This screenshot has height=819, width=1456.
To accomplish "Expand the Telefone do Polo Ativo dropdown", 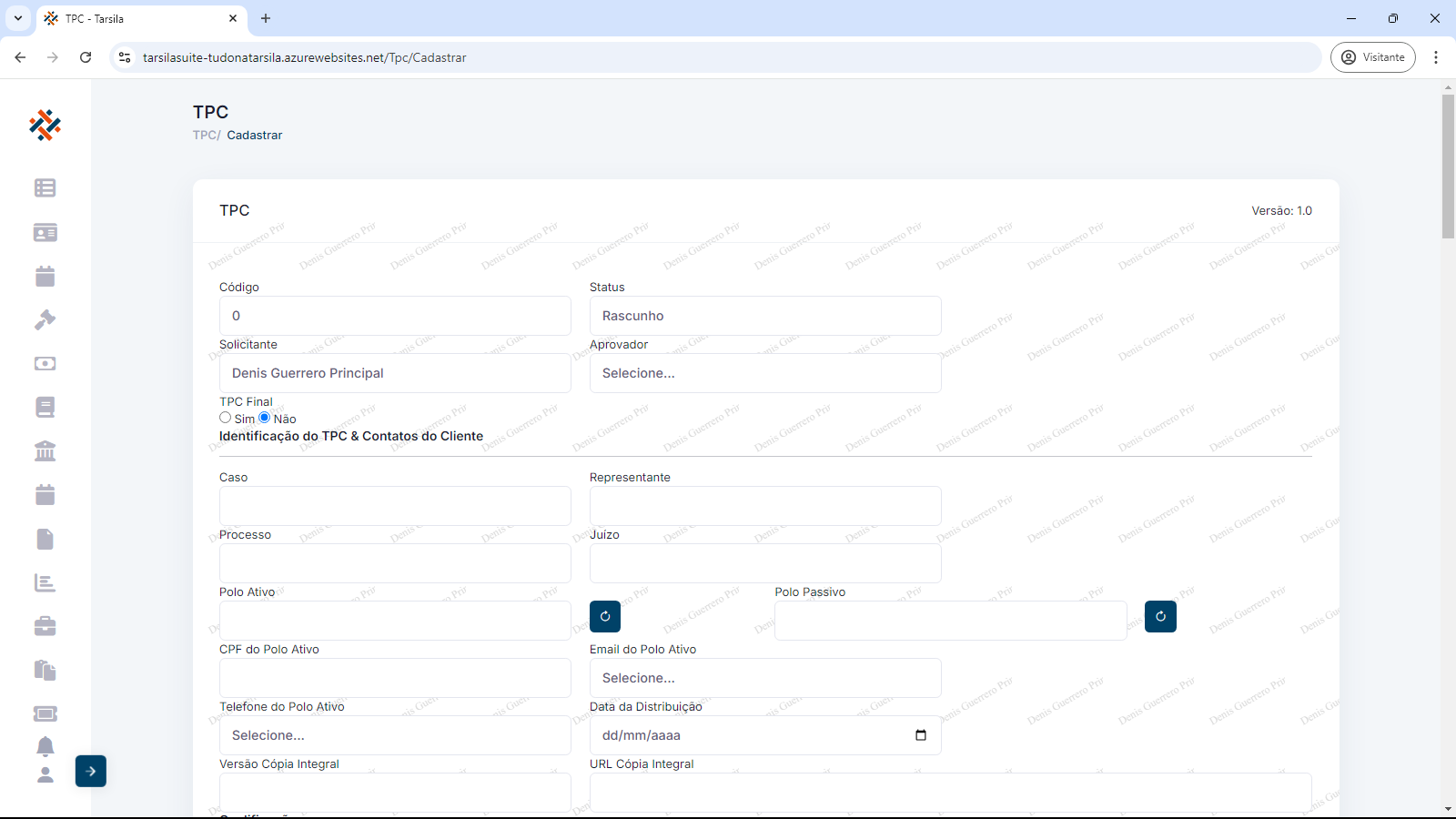I will click(394, 735).
